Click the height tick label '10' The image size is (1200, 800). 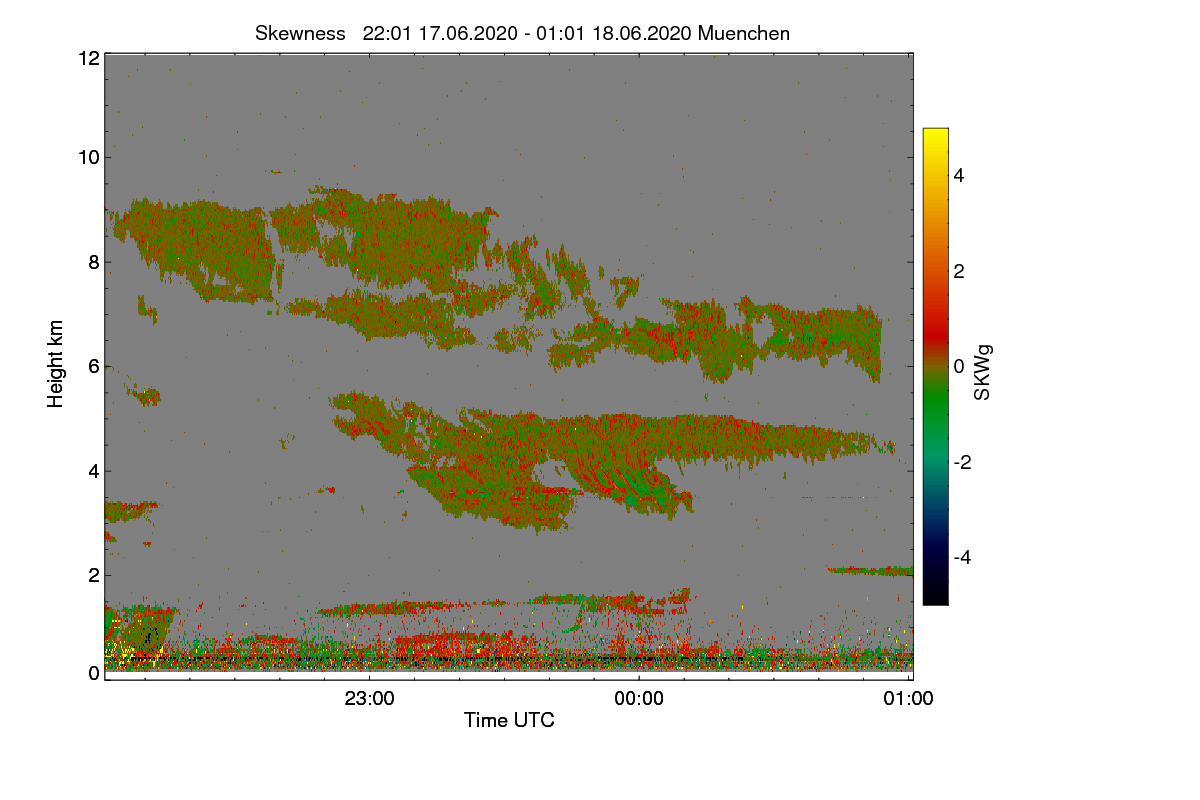tap(88, 157)
